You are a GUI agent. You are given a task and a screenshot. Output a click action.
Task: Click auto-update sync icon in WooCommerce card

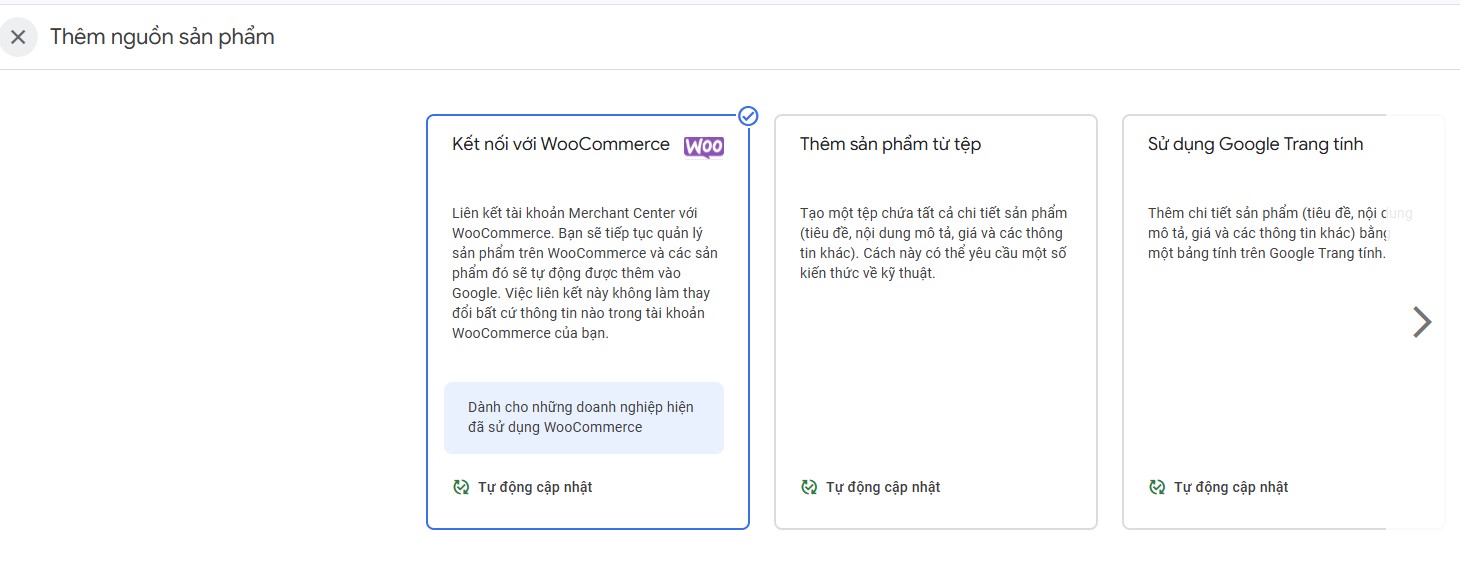click(x=461, y=487)
